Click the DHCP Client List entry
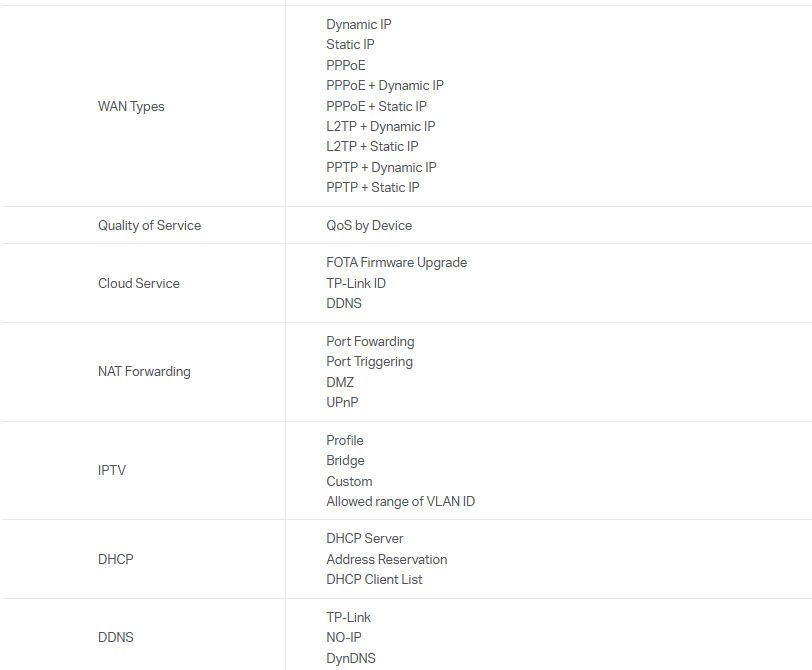This screenshot has height=670, width=812. [x=374, y=579]
